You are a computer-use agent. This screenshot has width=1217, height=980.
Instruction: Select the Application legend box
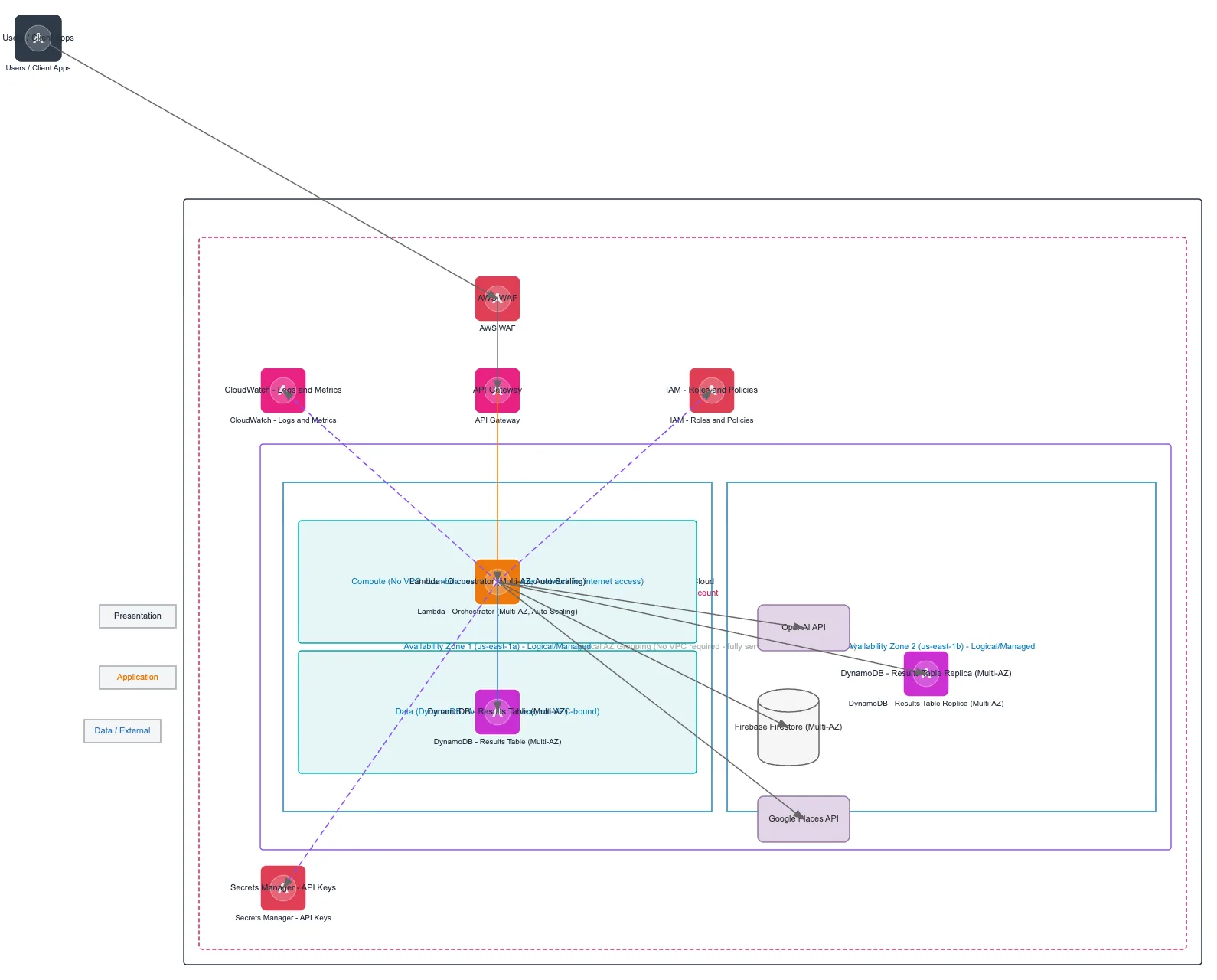[138, 678]
